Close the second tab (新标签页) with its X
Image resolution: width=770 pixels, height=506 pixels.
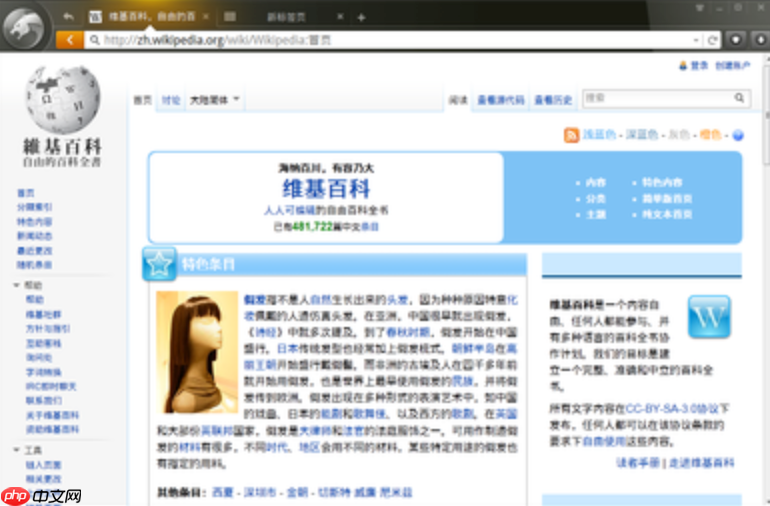point(340,17)
